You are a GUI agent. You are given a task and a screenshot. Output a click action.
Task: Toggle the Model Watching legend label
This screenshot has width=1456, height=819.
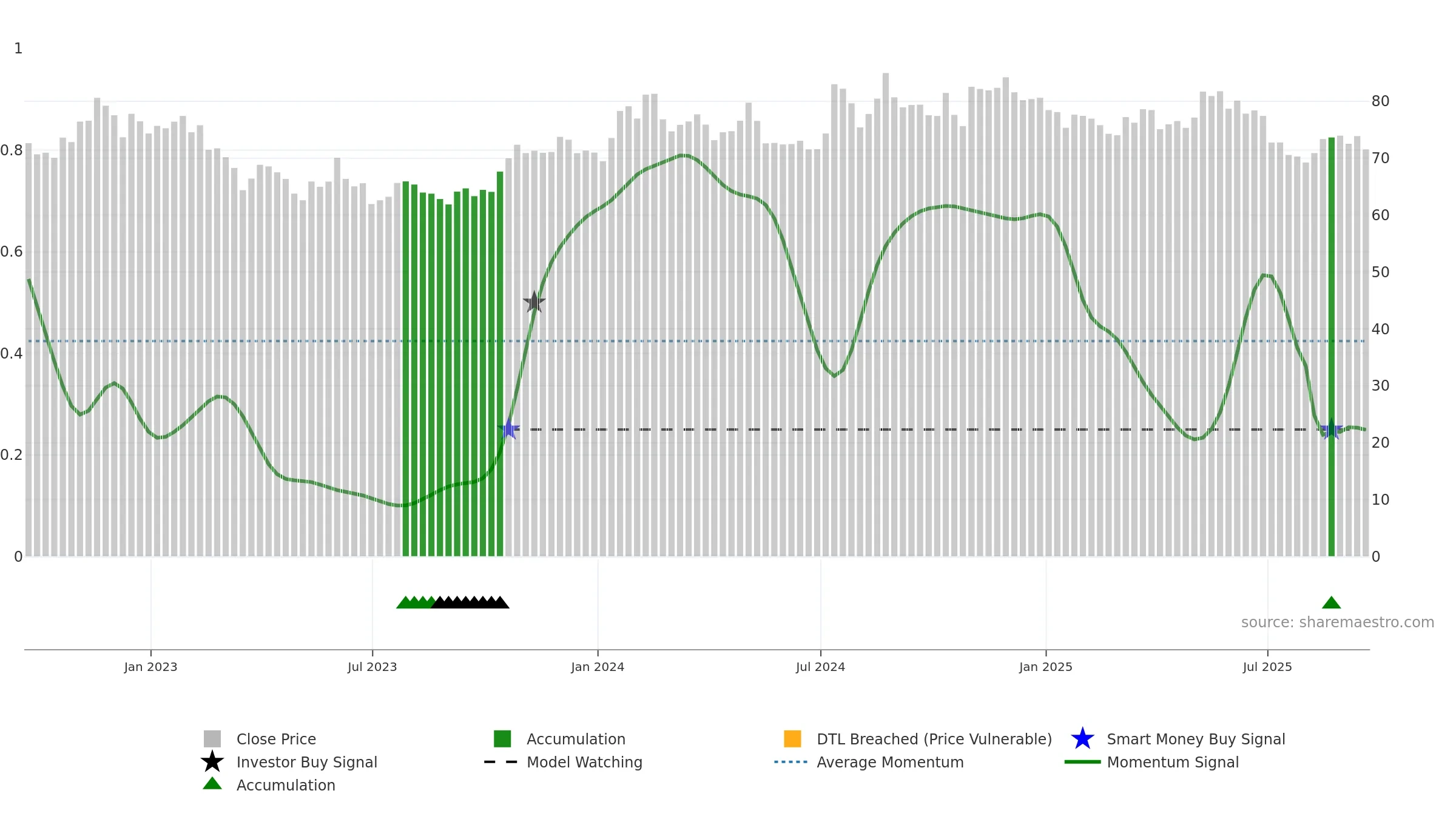(x=584, y=762)
